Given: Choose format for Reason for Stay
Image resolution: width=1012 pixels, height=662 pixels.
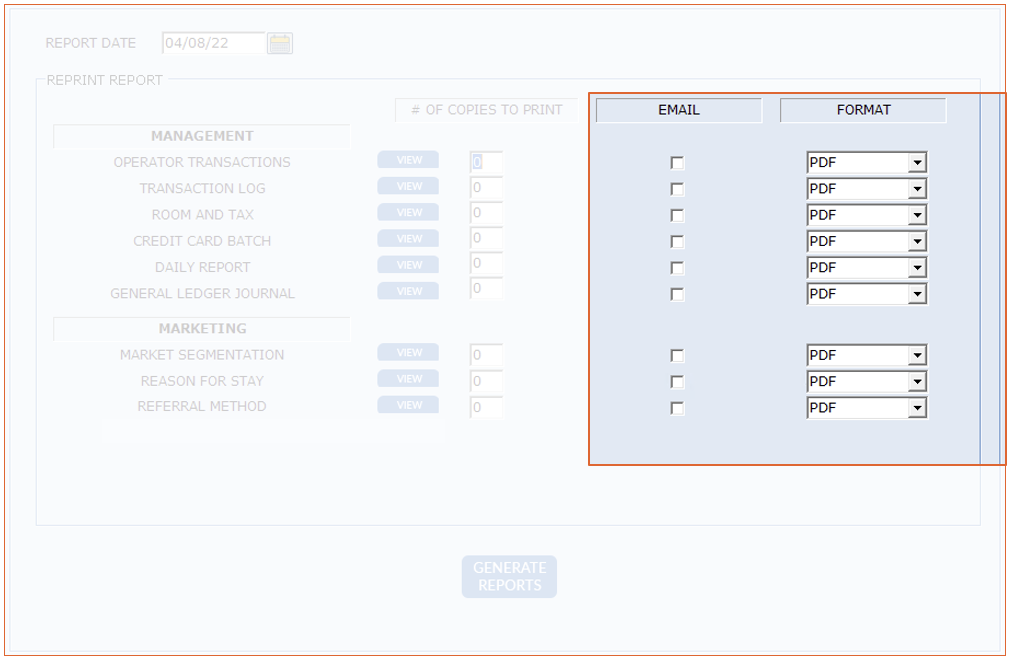Looking at the screenshot, I should click(917, 382).
